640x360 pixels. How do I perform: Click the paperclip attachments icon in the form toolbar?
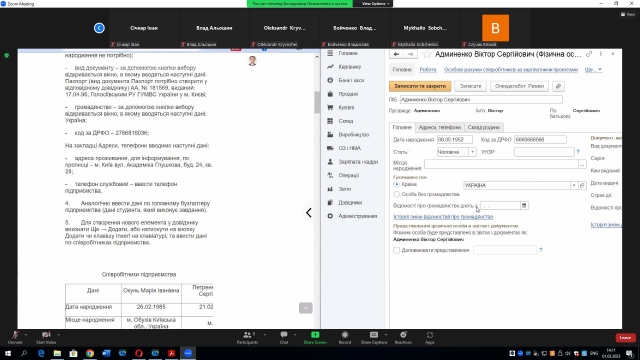pyautogui.click(x=558, y=86)
